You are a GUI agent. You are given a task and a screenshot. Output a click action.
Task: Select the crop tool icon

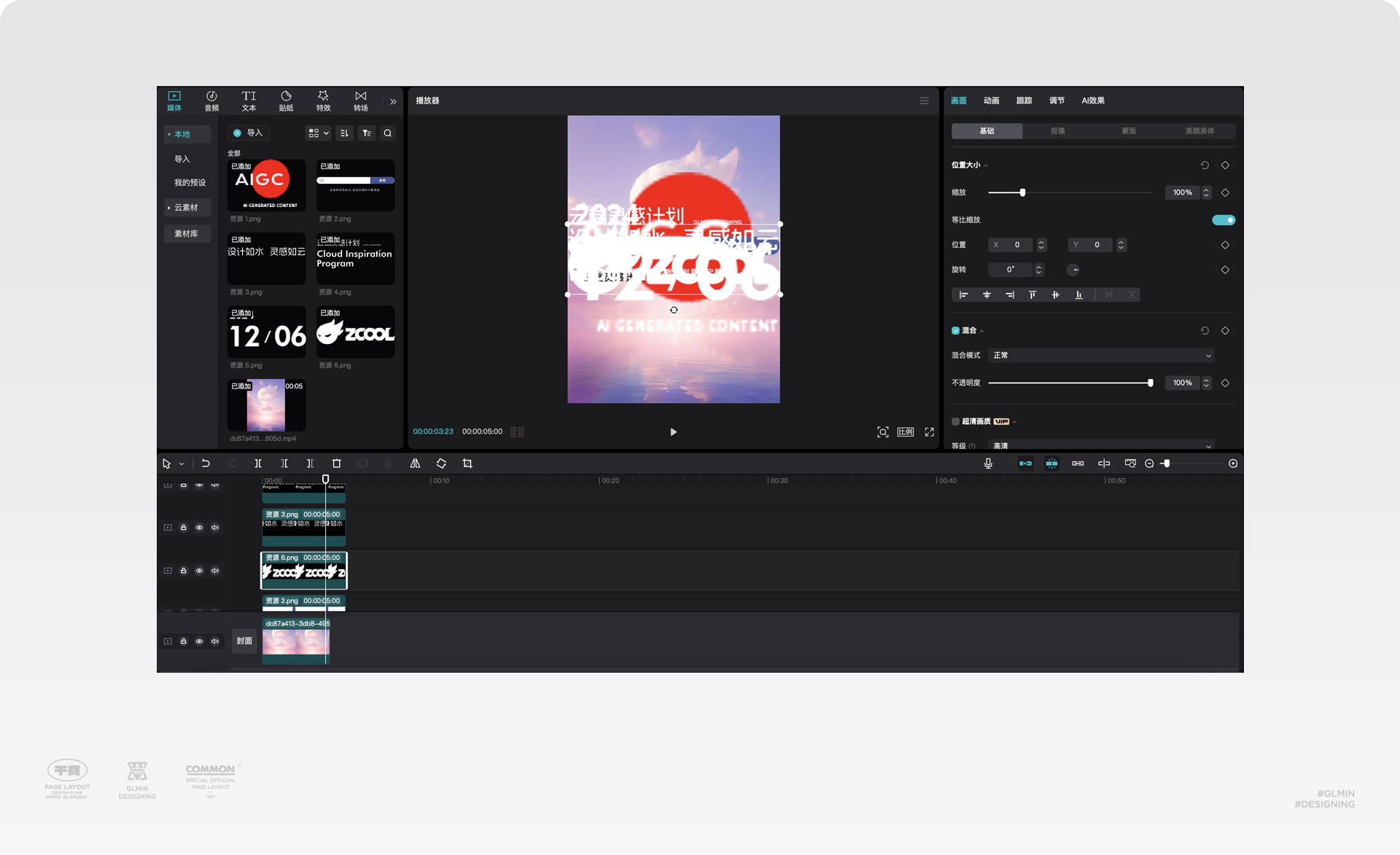point(467,464)
